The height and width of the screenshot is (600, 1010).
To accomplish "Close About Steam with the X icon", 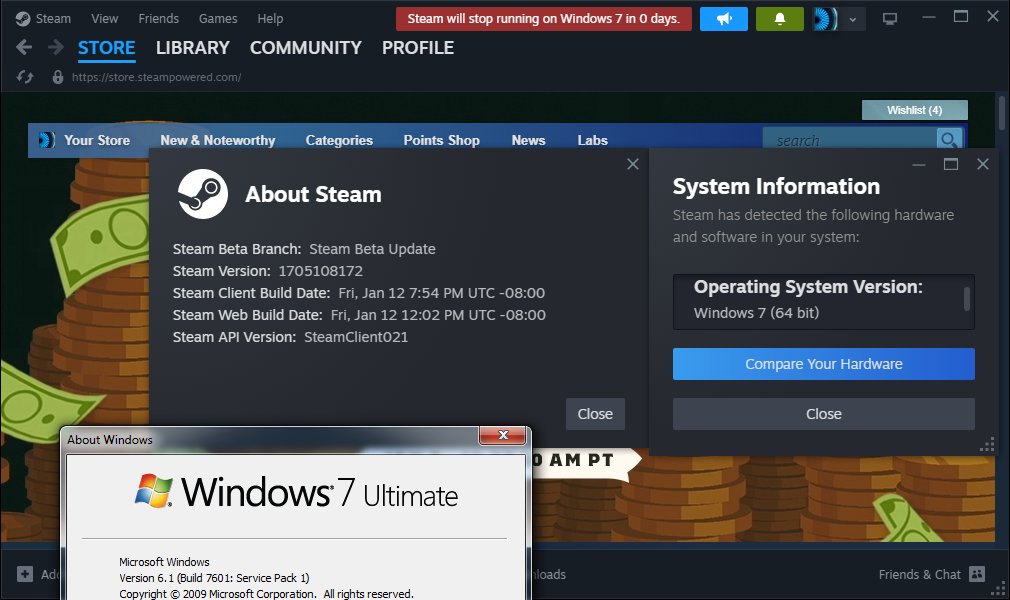I will tap(633, 164).
